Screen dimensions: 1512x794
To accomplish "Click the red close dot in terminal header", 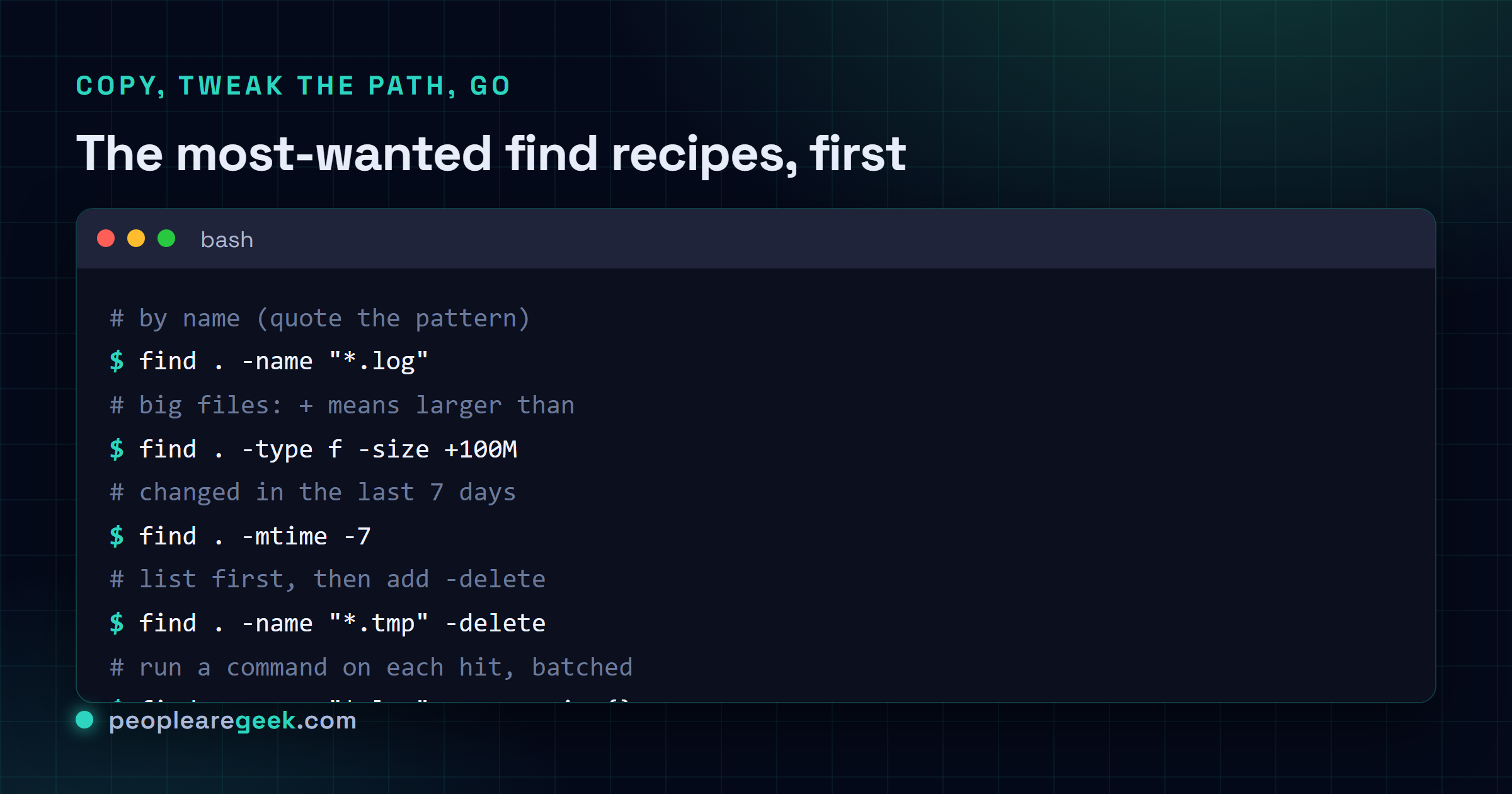I will pyautogui.click(x=106, y=239).
